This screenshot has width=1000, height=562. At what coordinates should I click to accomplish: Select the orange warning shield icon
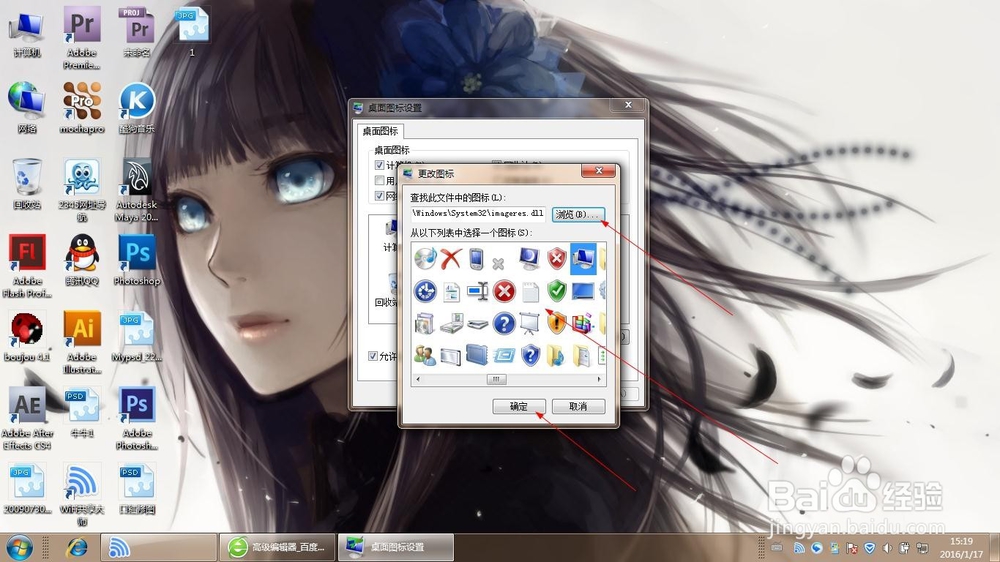[557, 323]
